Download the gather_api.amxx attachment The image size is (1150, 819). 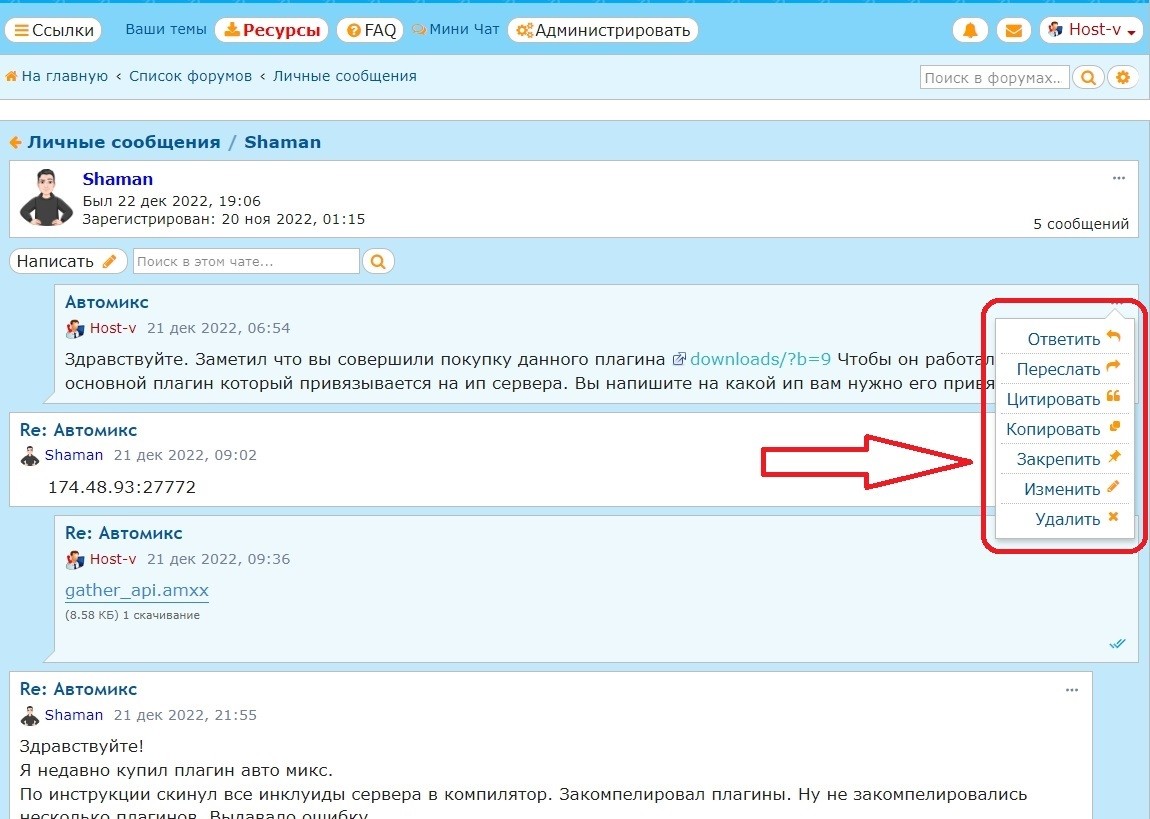tap(137, 590)
